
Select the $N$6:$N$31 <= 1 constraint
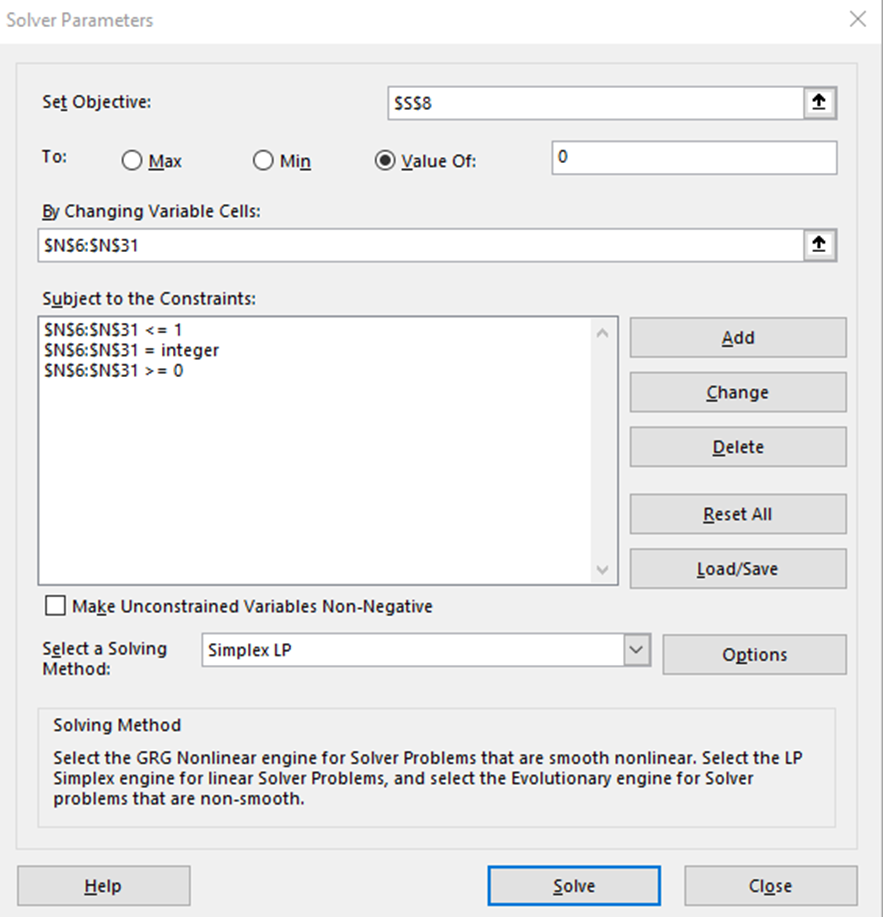click(116, 329)
